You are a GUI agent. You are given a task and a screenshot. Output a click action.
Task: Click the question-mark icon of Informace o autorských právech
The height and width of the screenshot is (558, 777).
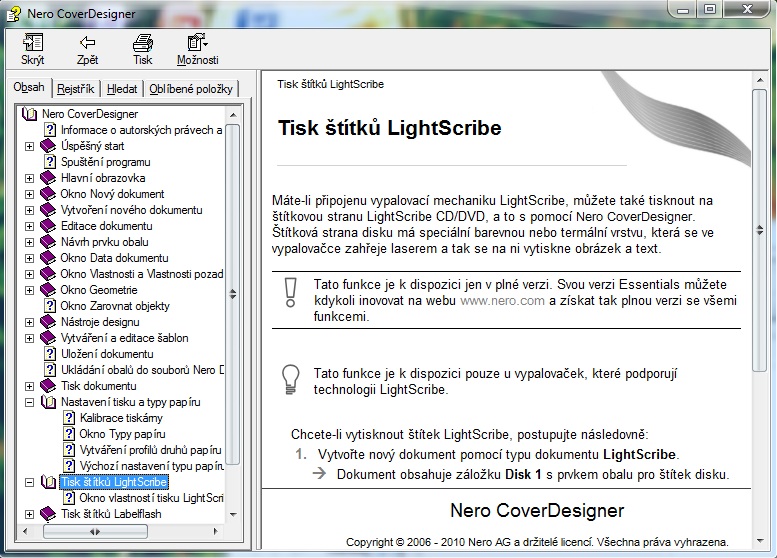click(x=50, y=130)
